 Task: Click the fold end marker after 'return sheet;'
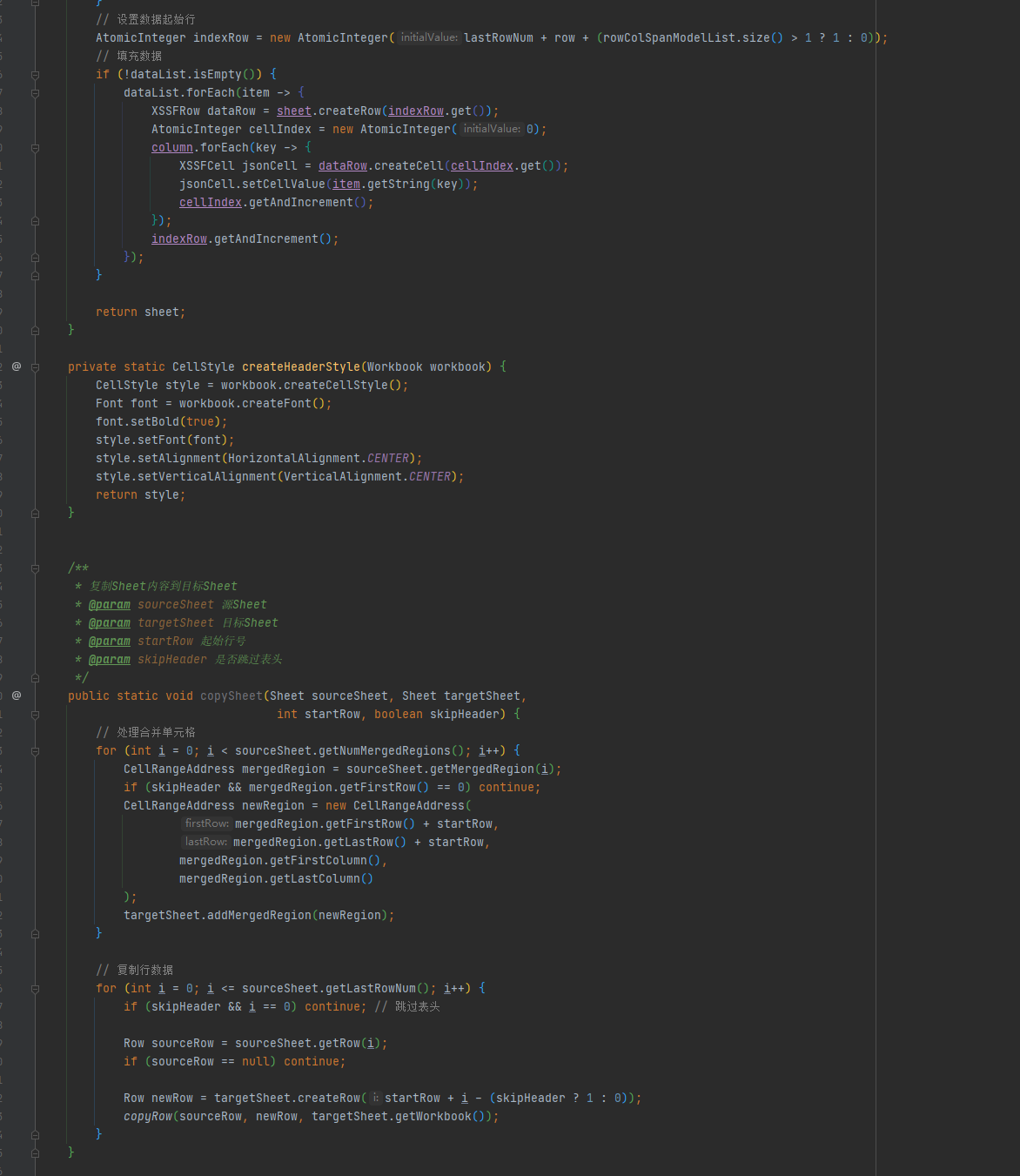click(35, 331)
